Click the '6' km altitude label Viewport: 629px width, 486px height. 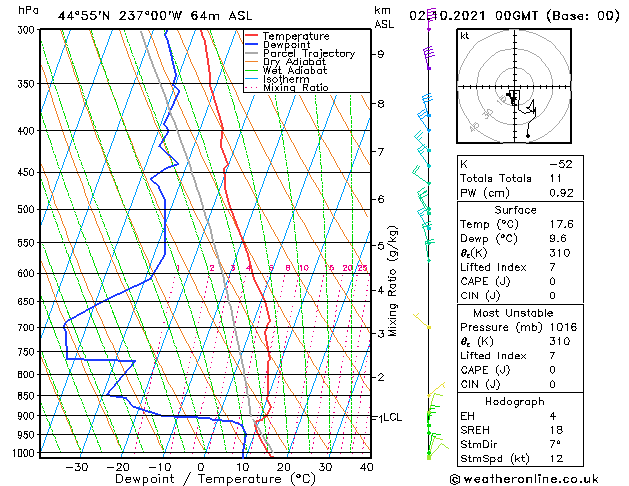click(381, 199)
